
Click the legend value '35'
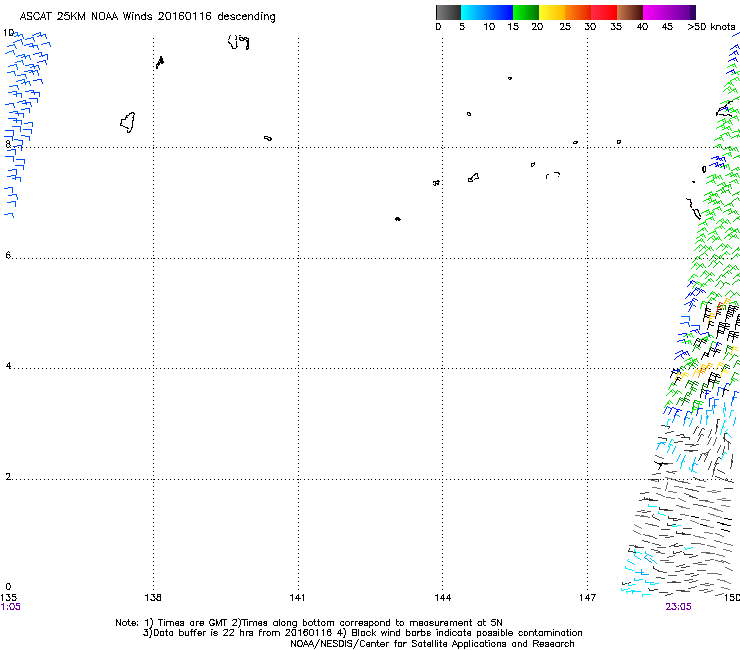click(x=616, y=27)
